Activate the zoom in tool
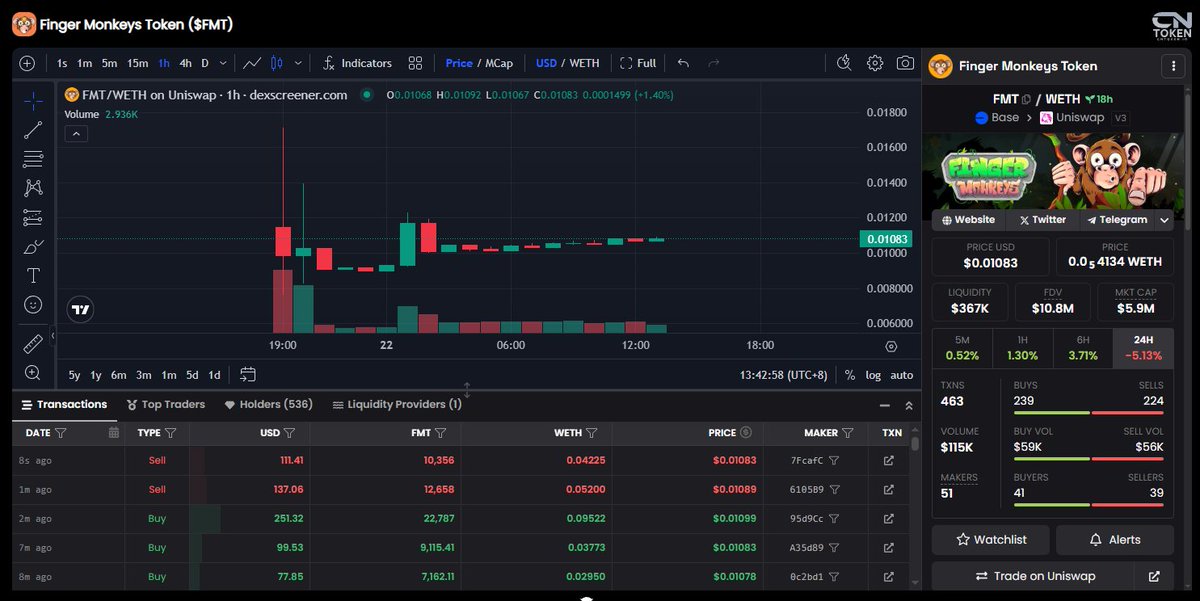Screen dimensions: 1200x601 [x=33, y=373]
